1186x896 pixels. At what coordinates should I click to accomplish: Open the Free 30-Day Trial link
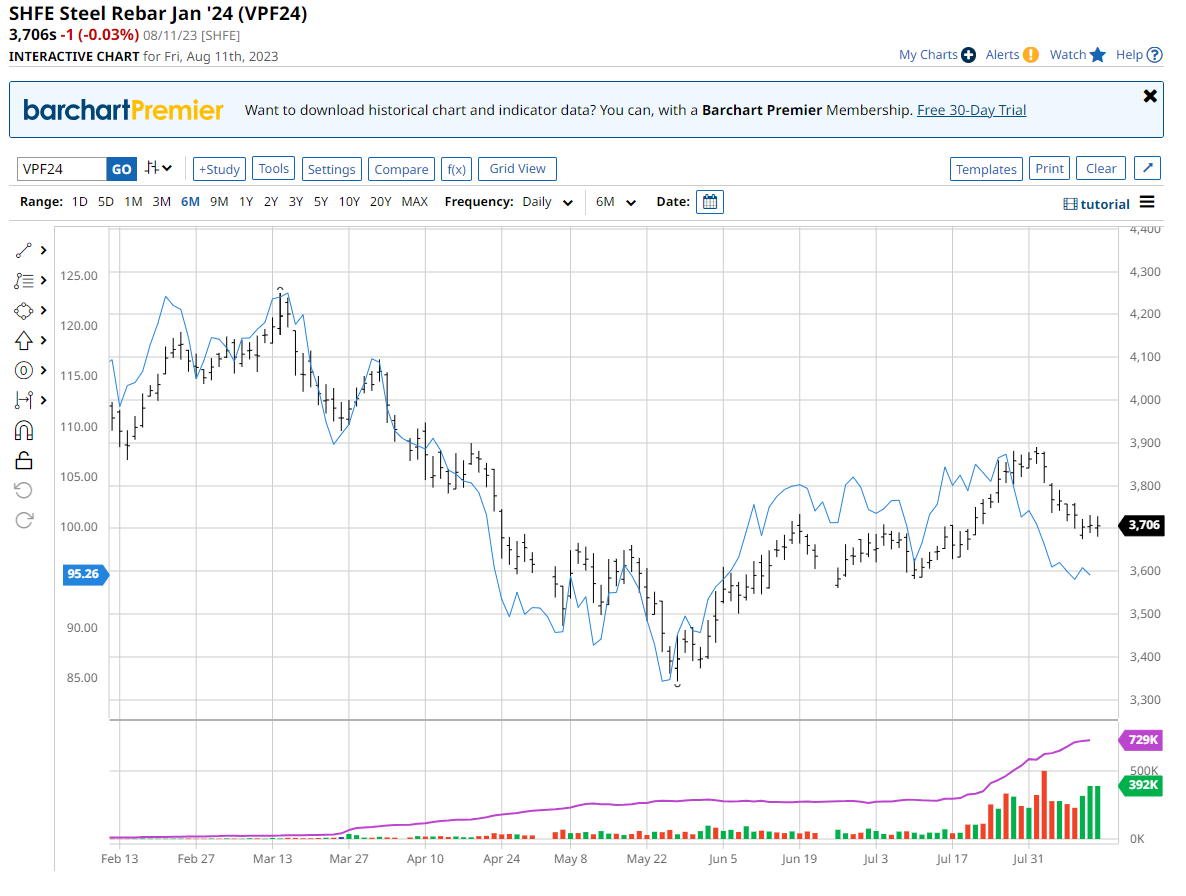[971, 110]
